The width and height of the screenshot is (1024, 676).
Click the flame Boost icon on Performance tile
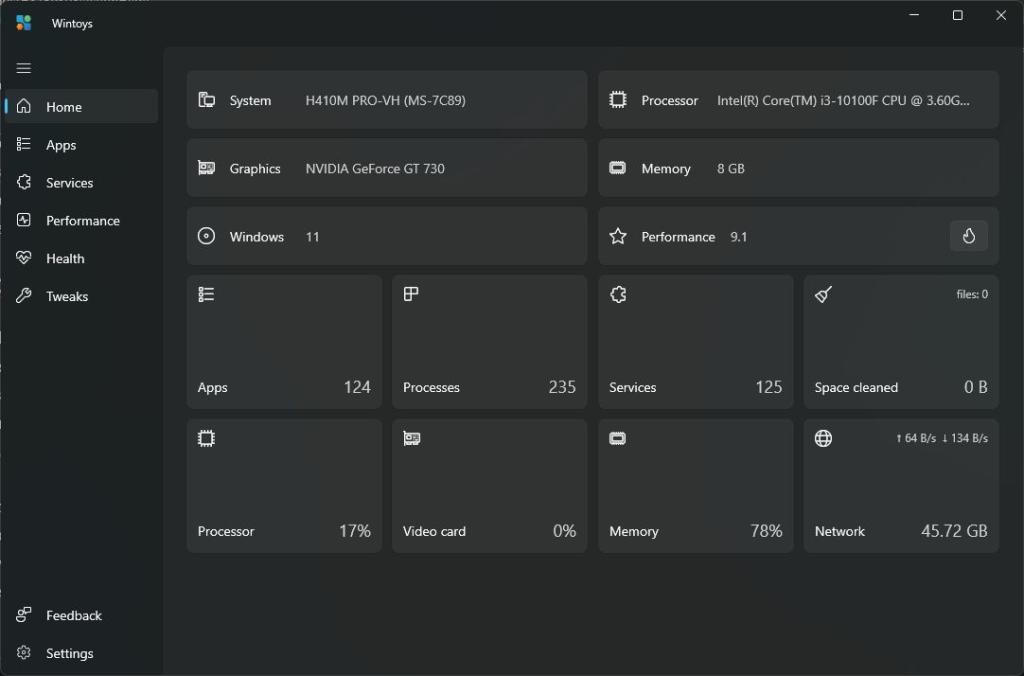(x=968, y=236)
